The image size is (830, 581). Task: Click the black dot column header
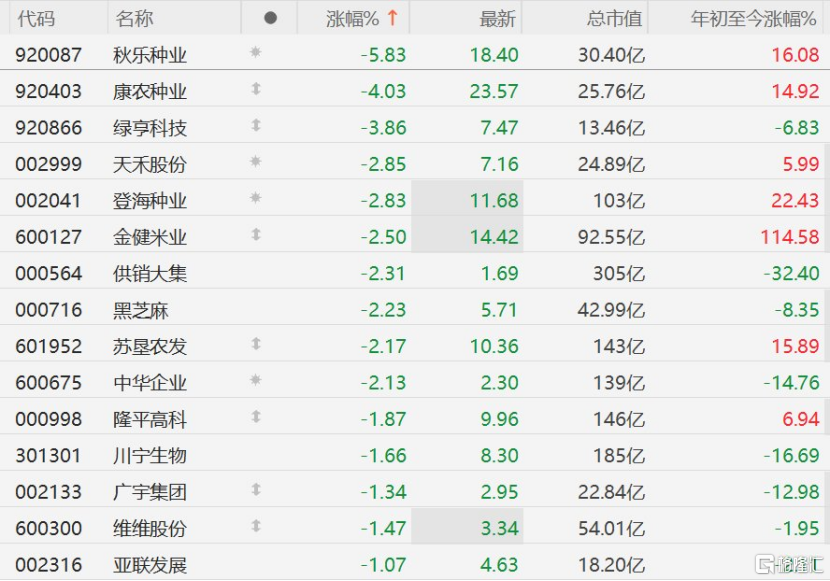tap(270, 19)
